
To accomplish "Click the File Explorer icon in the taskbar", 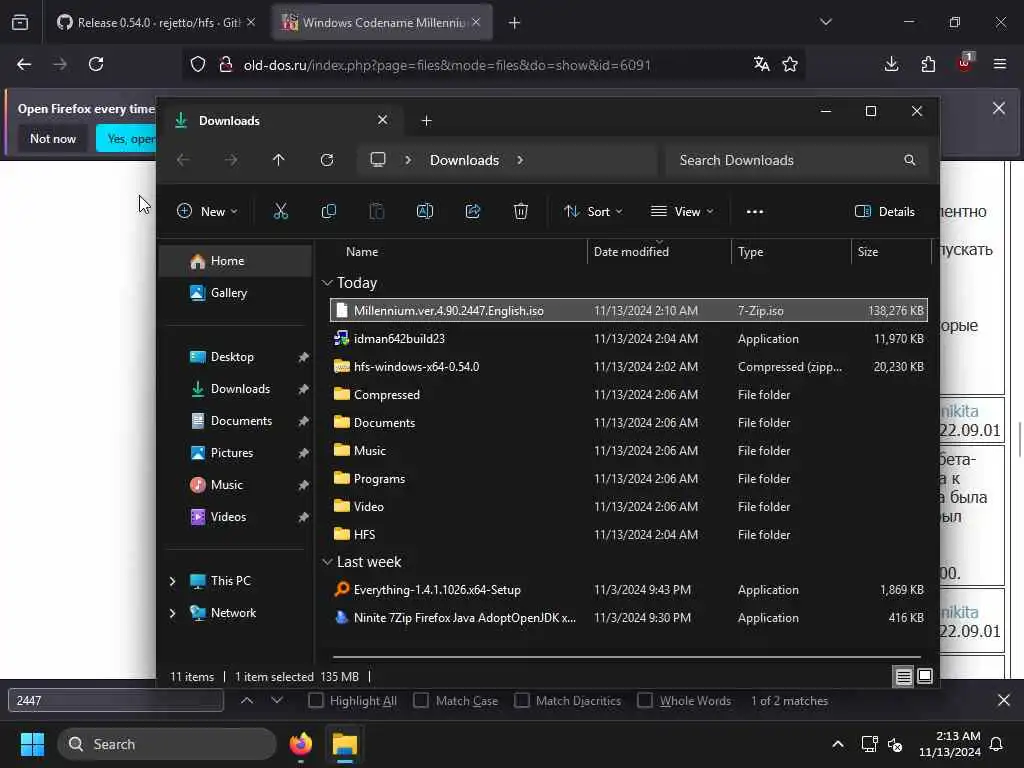I will tap(345, 744).
